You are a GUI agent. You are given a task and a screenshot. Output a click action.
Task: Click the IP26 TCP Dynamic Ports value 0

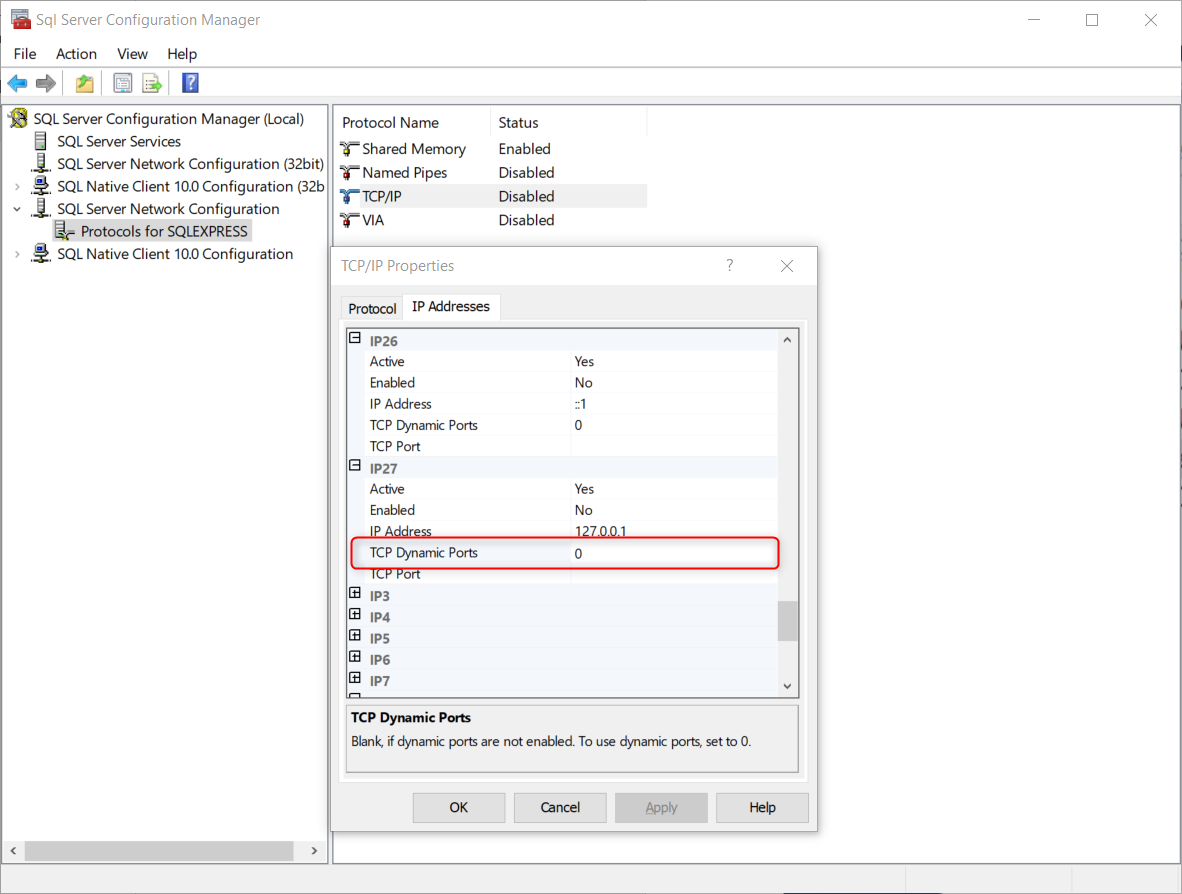(578, 425)
